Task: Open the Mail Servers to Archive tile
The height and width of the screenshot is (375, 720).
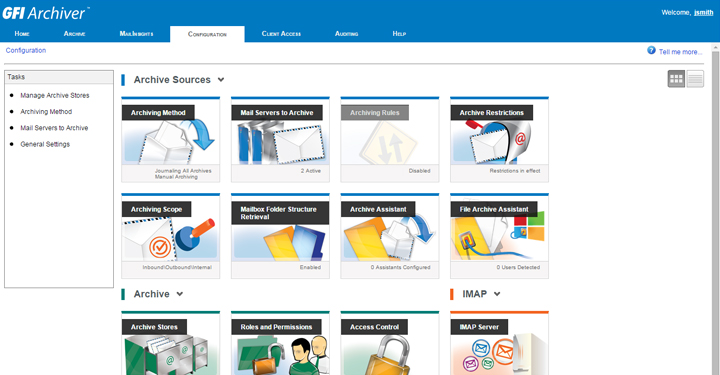Action: tap(280, 140)
